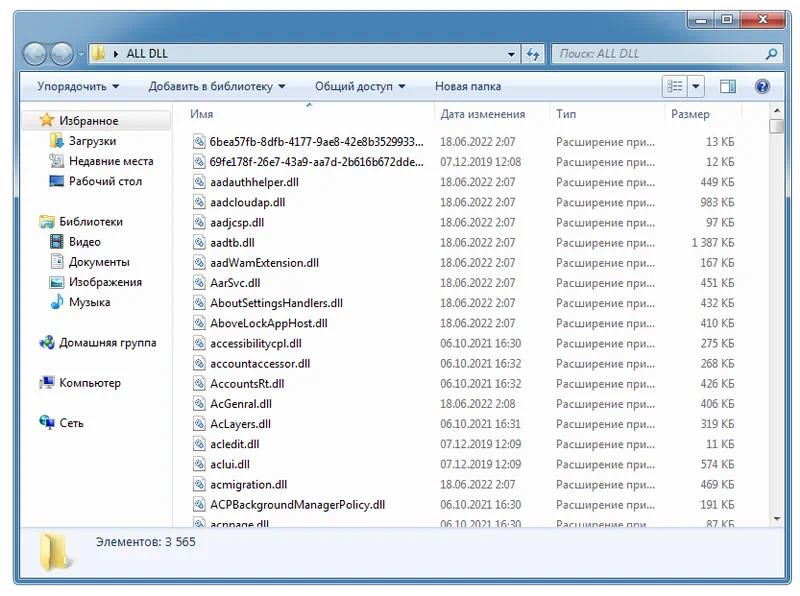
Task: Click the Недавние места icon
Action: click(x=56, y=161)
